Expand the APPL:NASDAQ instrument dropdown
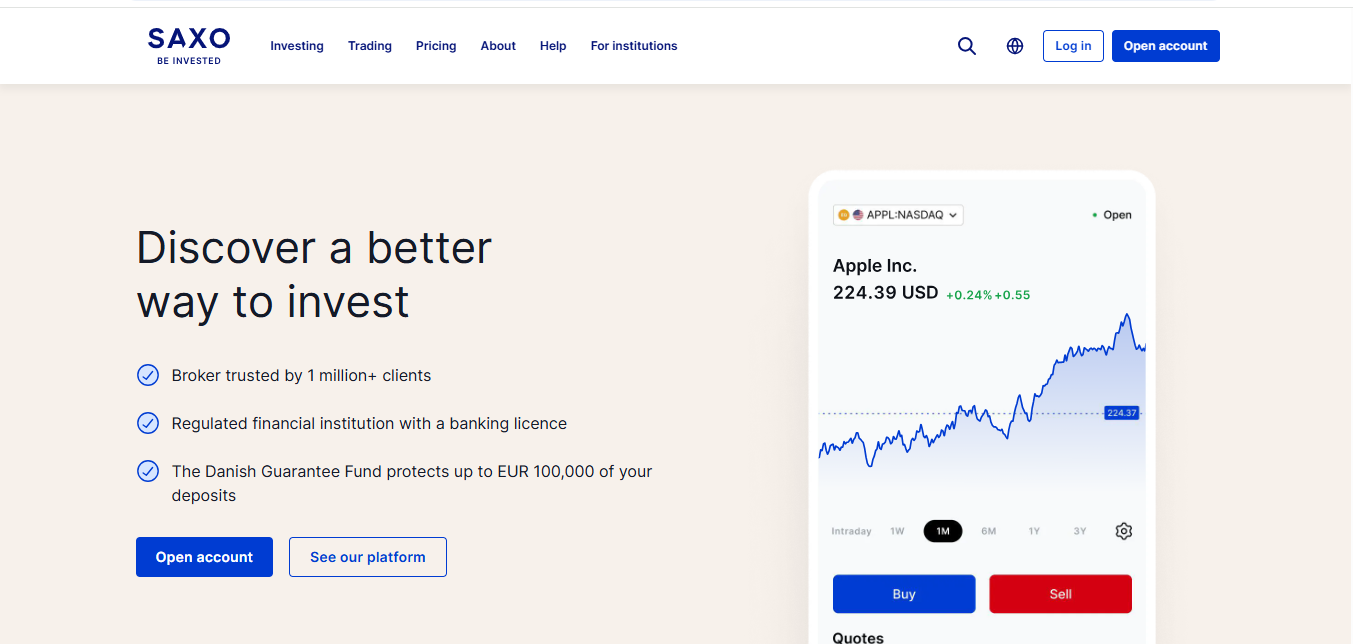 coord(898,215)
